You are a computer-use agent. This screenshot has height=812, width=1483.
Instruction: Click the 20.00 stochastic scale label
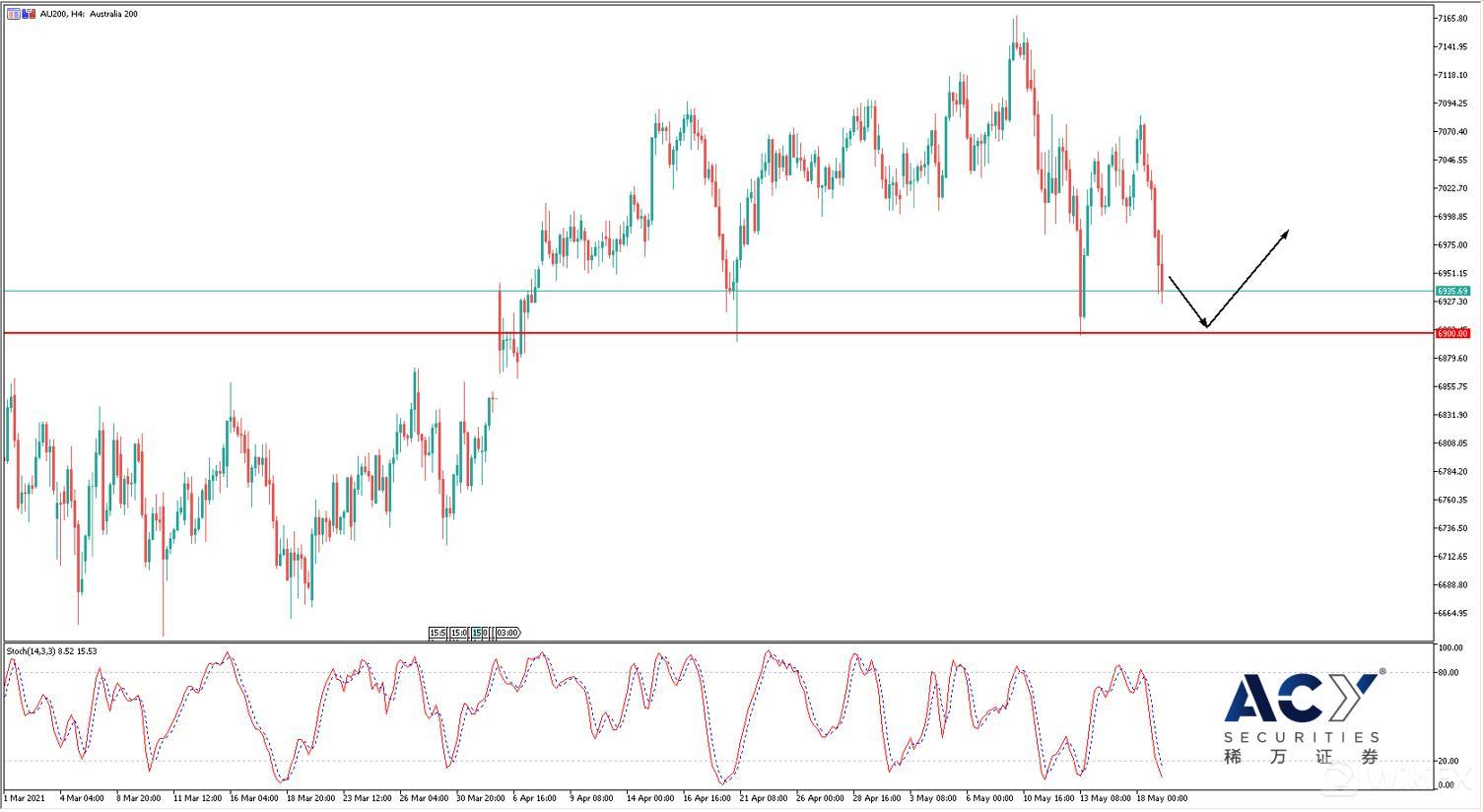(x=1449, y=761)
